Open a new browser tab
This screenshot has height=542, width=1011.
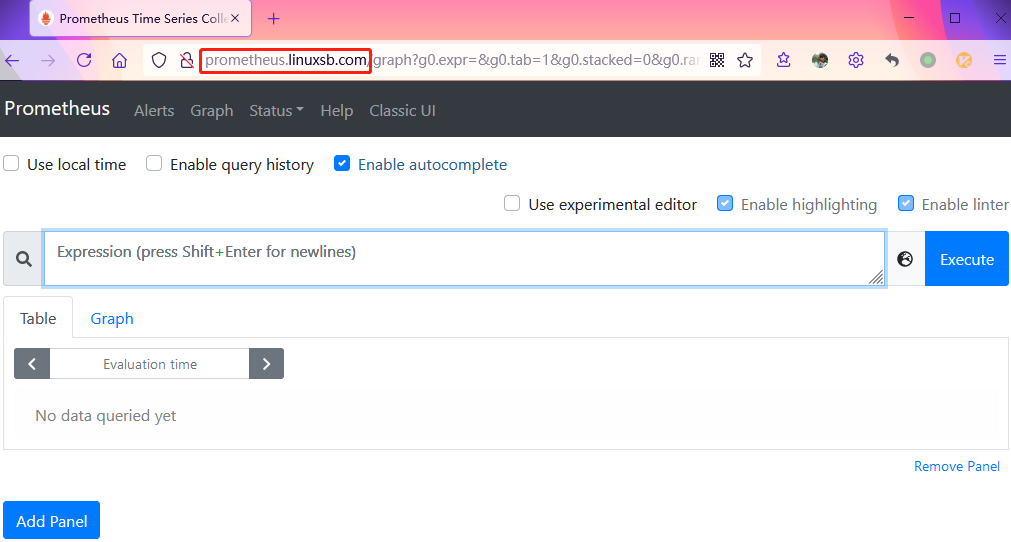pos(273,19)
